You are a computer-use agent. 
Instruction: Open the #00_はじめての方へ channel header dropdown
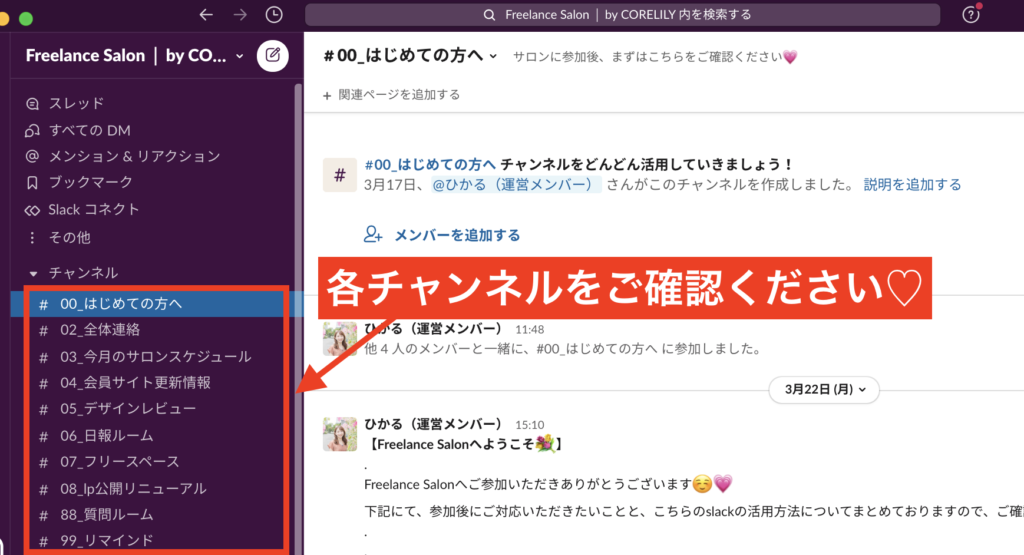pyautogui.click(x=411, y=56)
